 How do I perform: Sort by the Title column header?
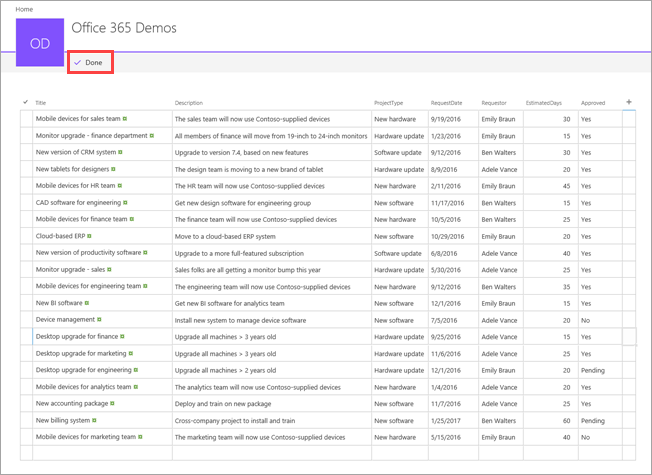coord(40,103)
